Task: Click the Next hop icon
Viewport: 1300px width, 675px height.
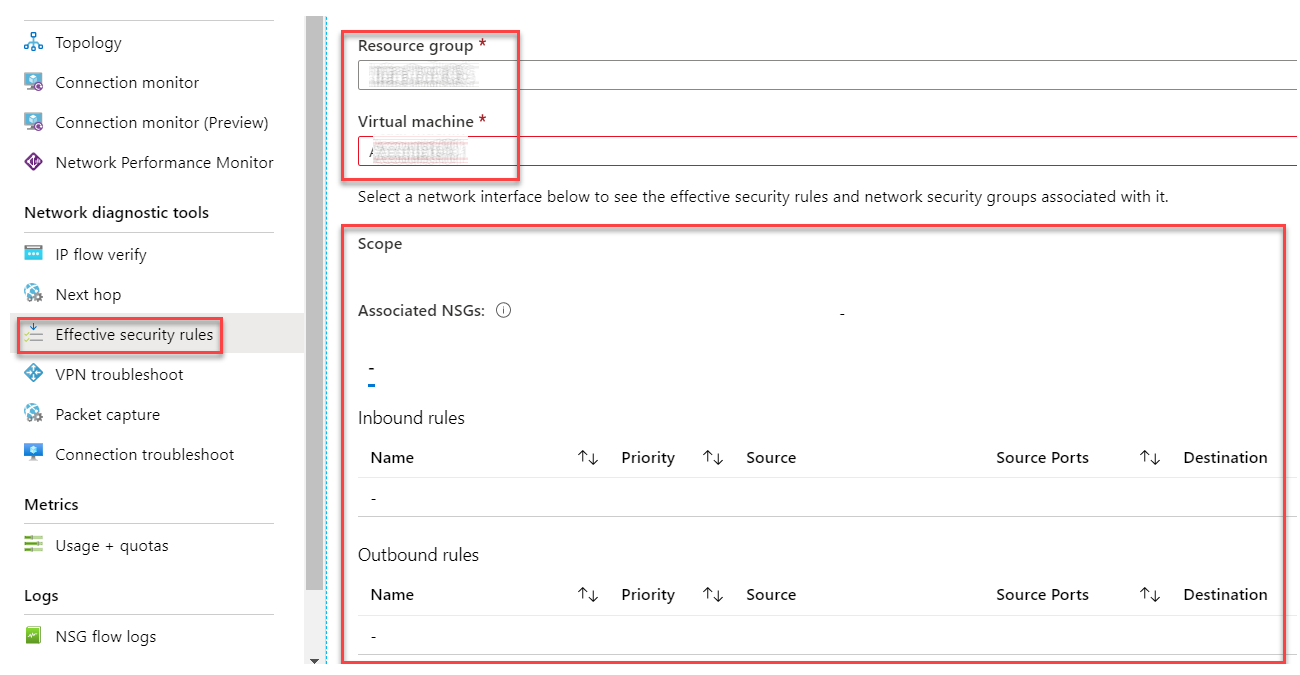Action: coord(34,294)
